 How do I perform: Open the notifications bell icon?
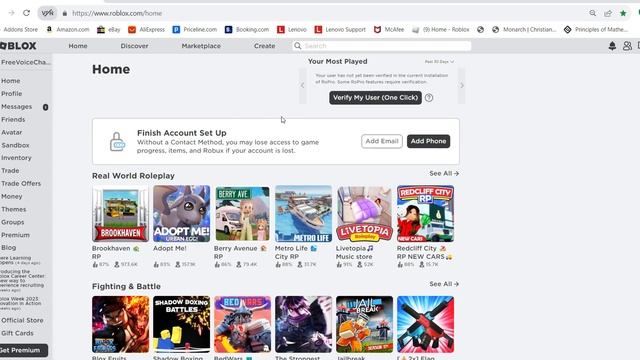612,46
